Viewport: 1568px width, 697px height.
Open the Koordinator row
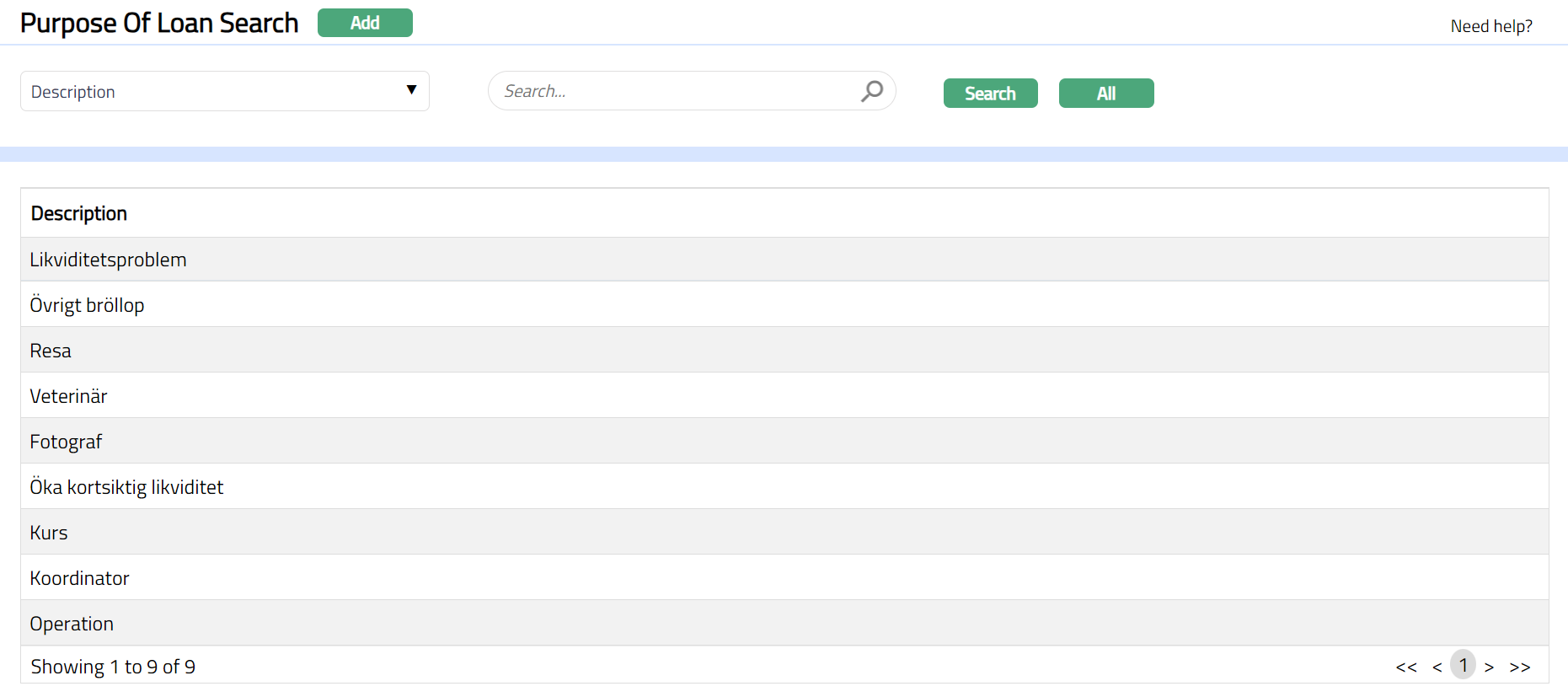pos(79,578)
